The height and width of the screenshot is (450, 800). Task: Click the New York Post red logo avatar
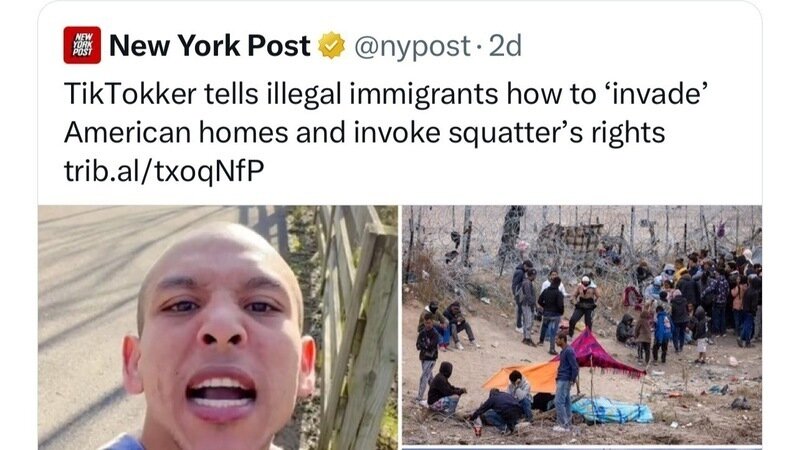[x=82, y=45]
